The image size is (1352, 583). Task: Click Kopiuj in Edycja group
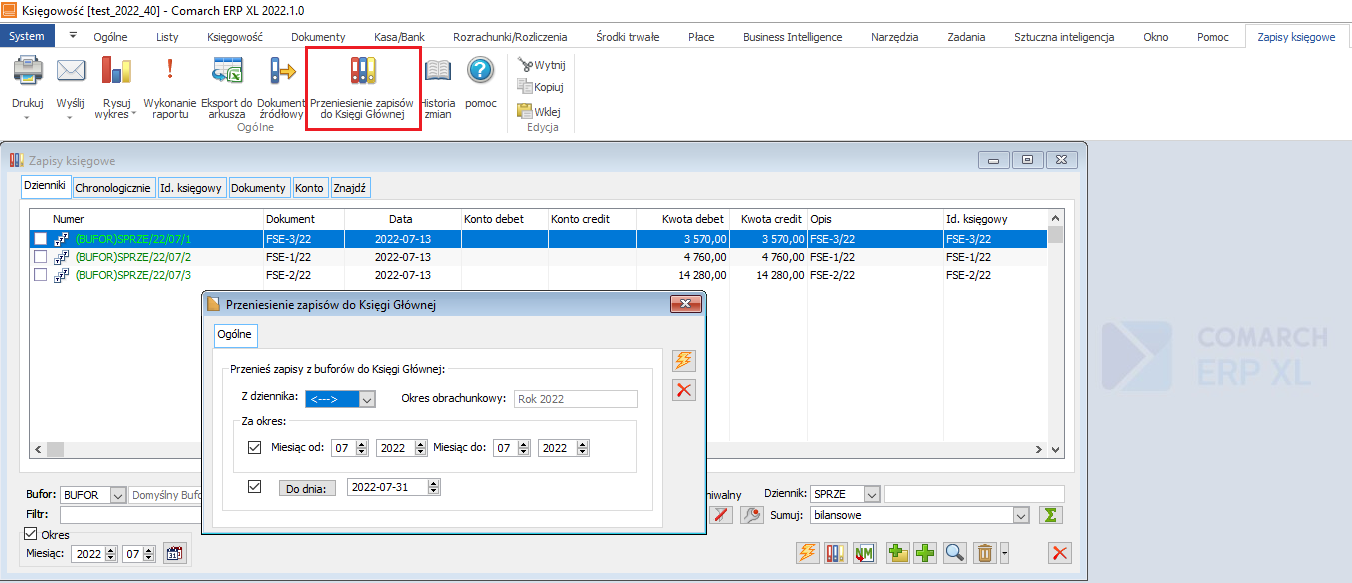click(541, 87)
